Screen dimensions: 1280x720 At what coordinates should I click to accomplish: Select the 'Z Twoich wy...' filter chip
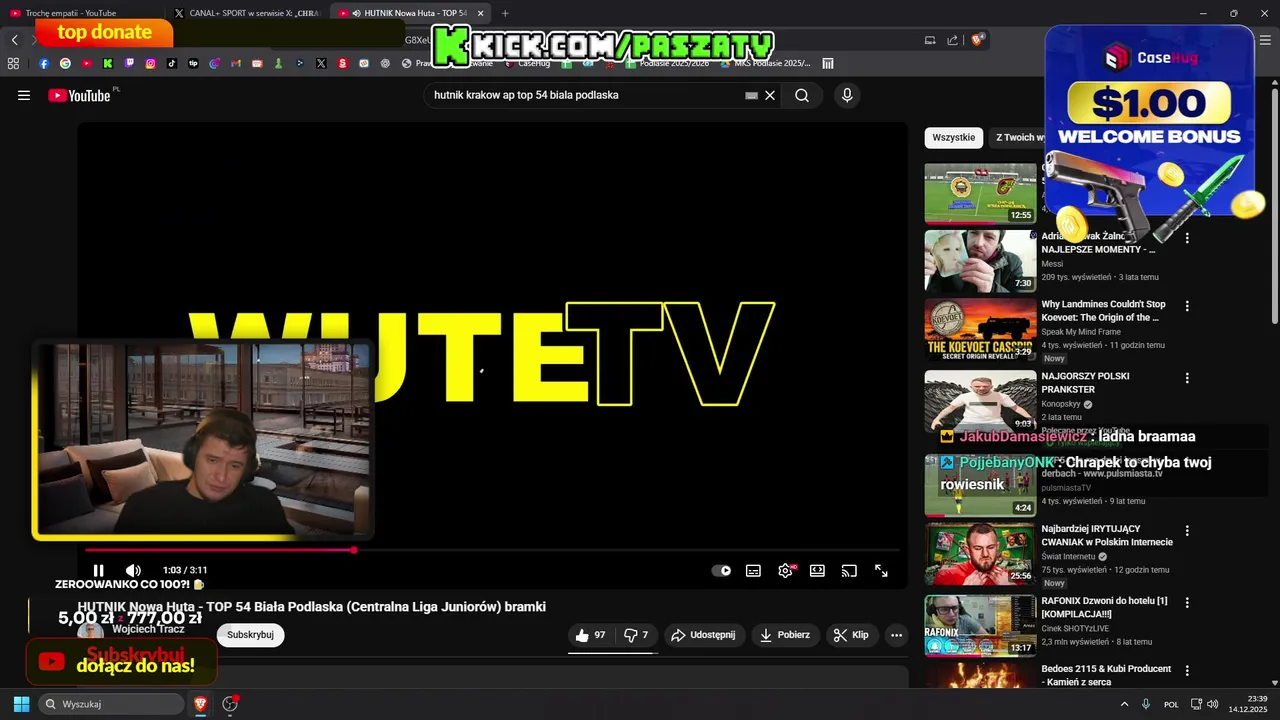(x=1016, y=137)
